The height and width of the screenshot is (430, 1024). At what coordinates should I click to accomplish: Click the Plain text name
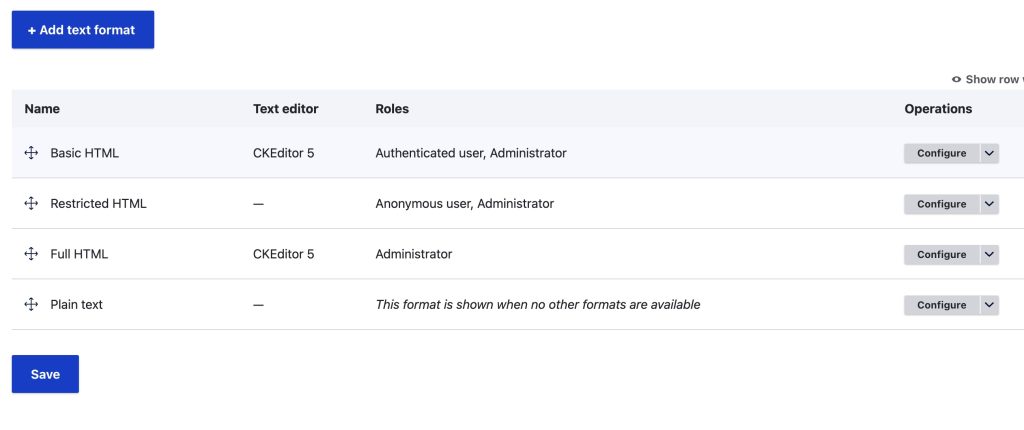click(76, 305)
